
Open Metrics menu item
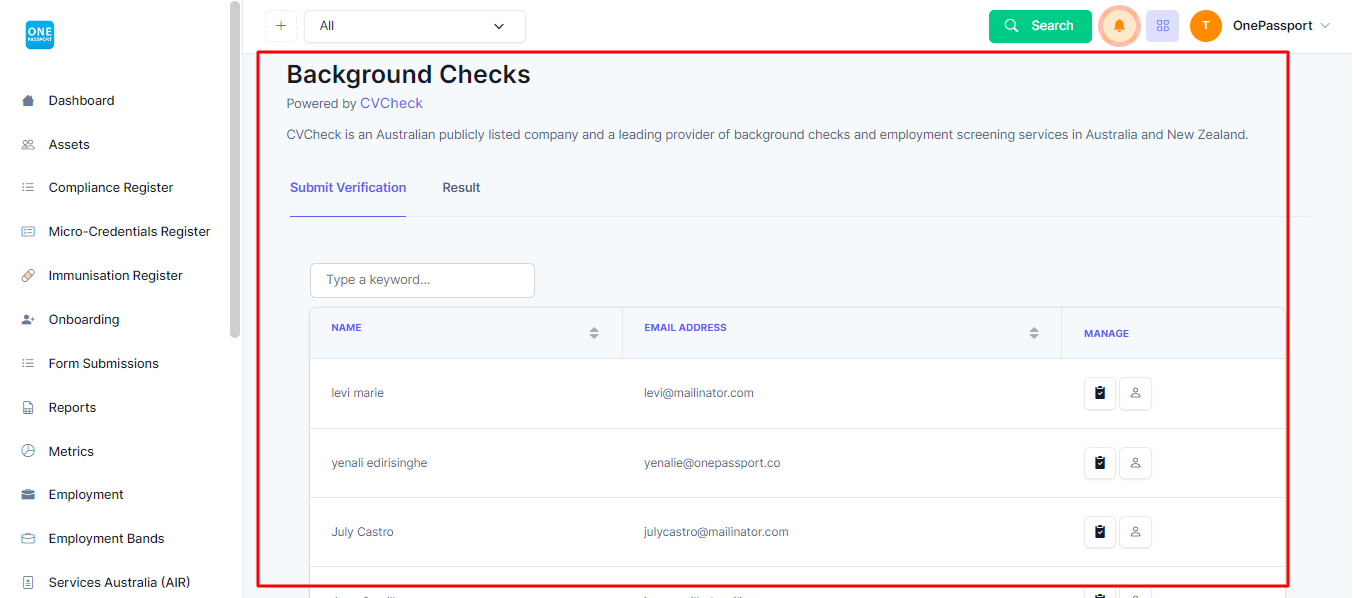pos(71,452)
